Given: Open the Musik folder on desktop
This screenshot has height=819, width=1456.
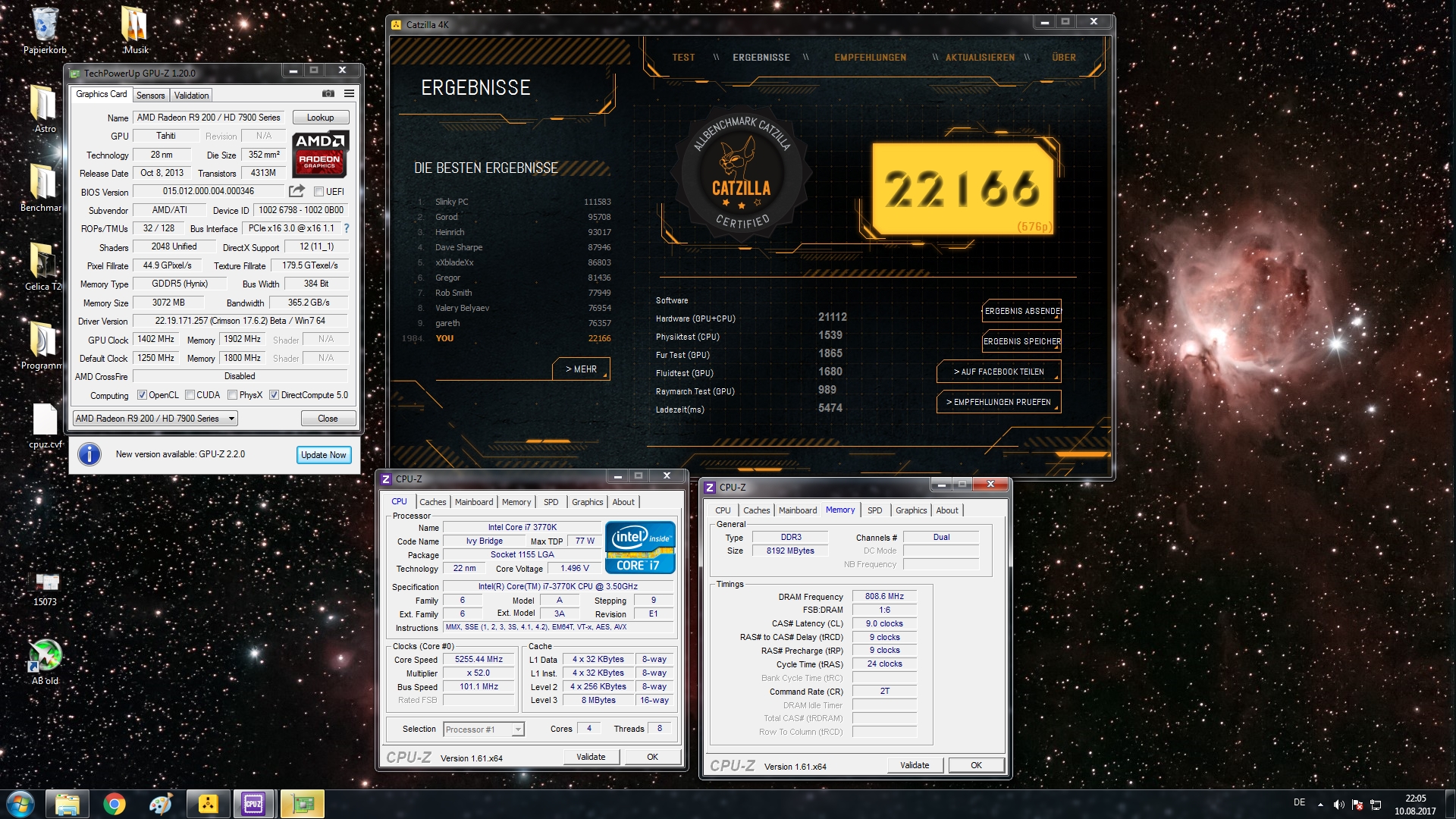Looking at the screenshot, I should [x=135, y=30].
